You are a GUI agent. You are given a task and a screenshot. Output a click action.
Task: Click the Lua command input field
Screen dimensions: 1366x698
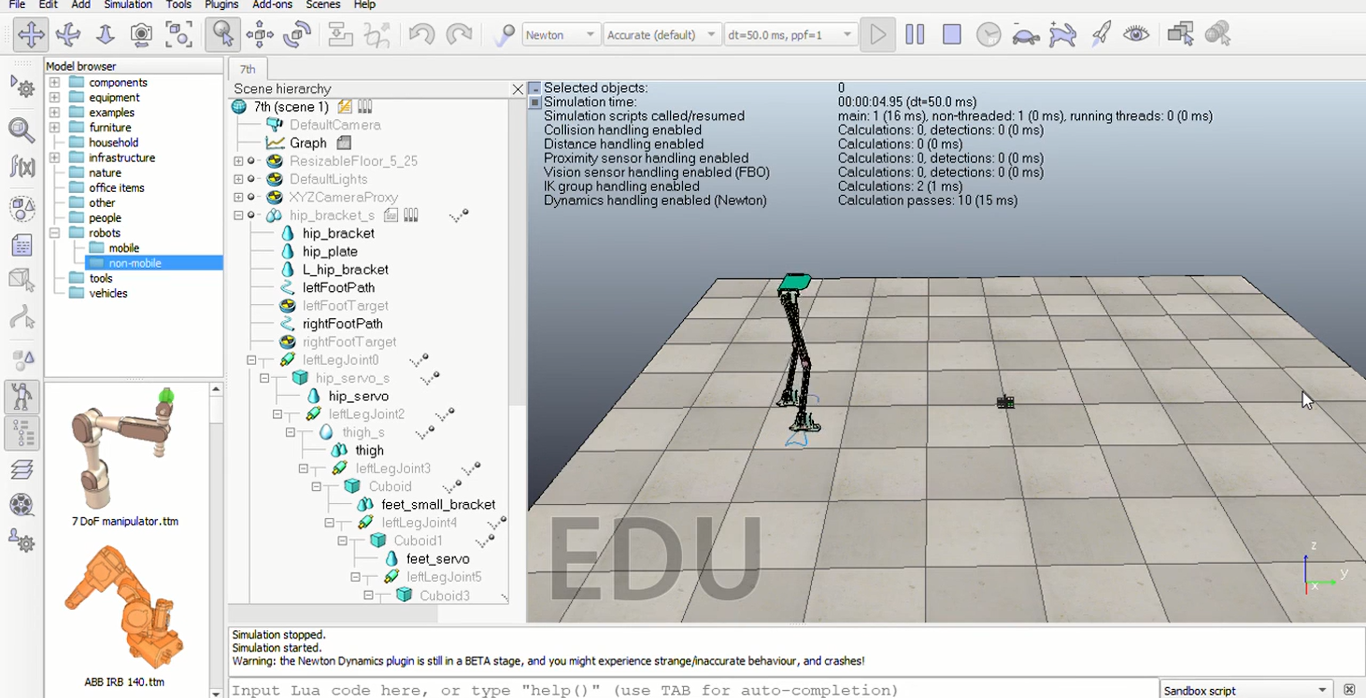tap(690, 690)
